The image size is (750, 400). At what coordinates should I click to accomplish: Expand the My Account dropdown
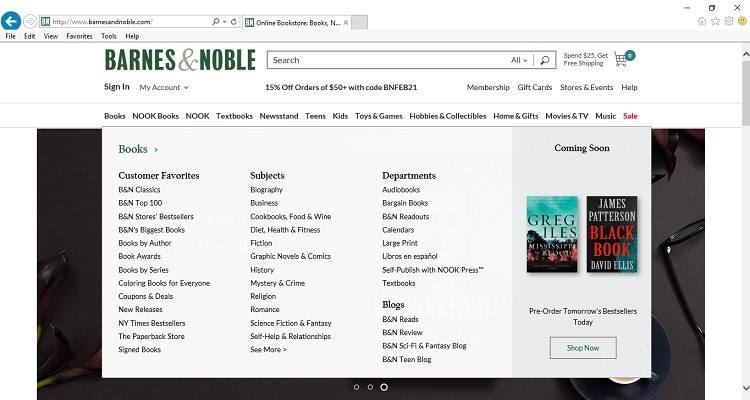(164, 88)
